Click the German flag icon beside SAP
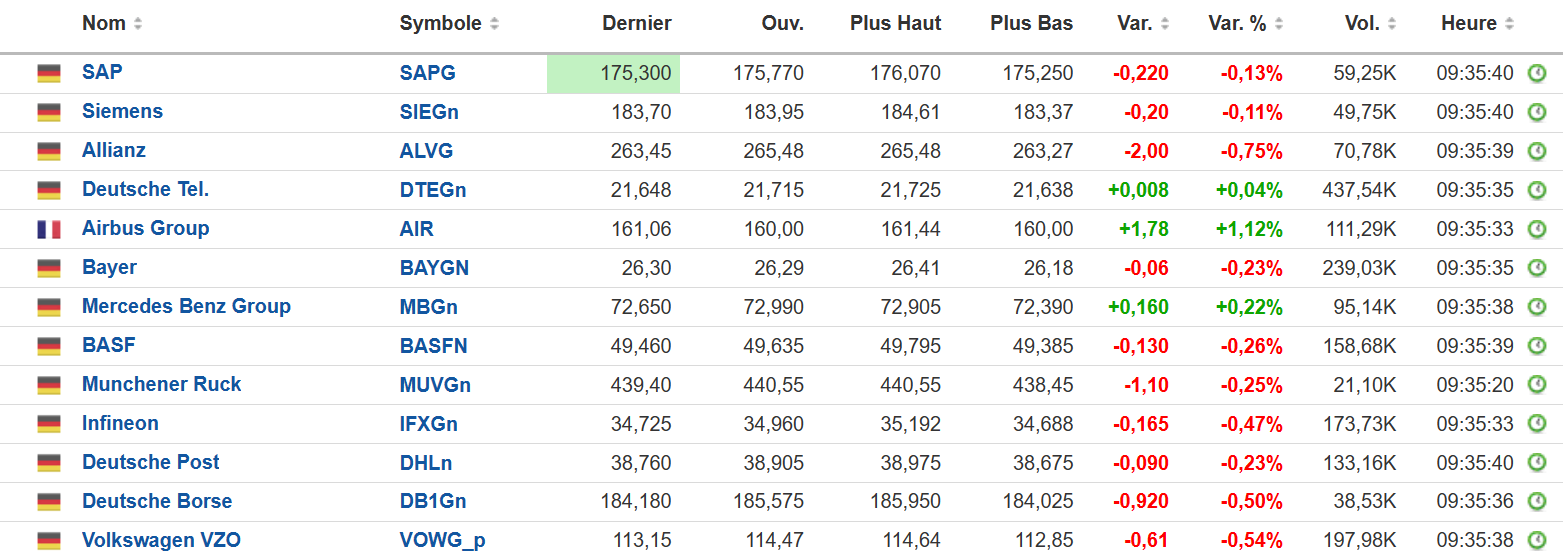1563x559 pixels. tap(49, 73)
